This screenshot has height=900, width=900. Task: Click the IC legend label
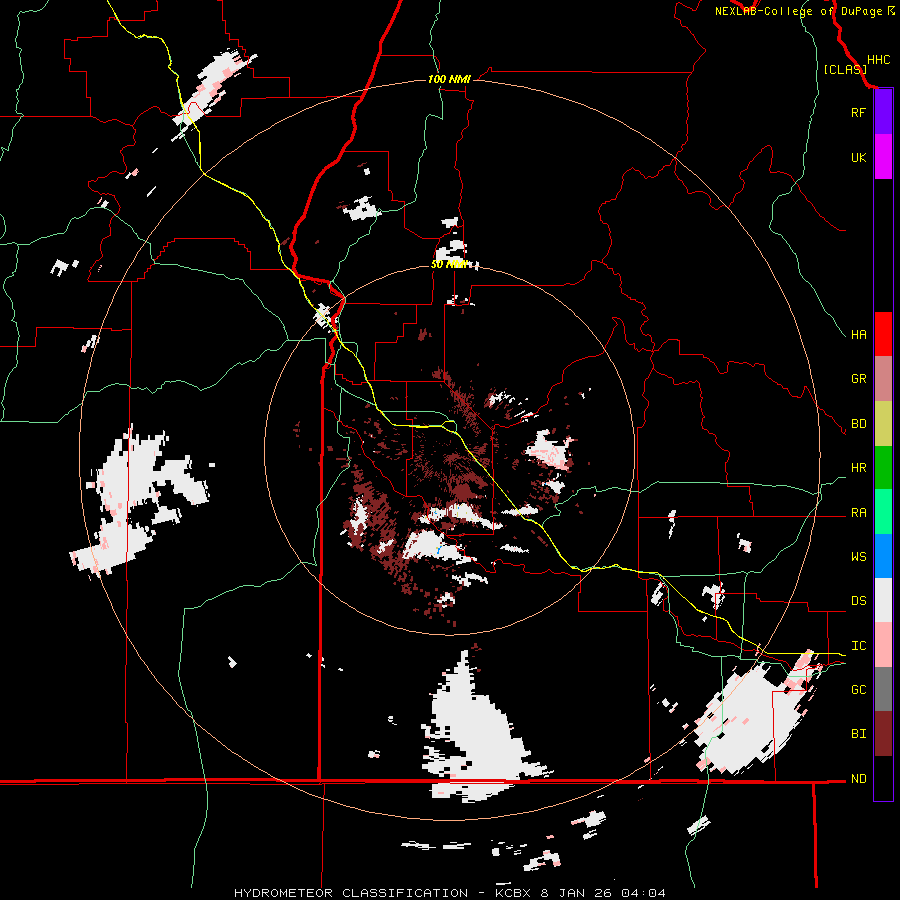[x=858, y=646]
